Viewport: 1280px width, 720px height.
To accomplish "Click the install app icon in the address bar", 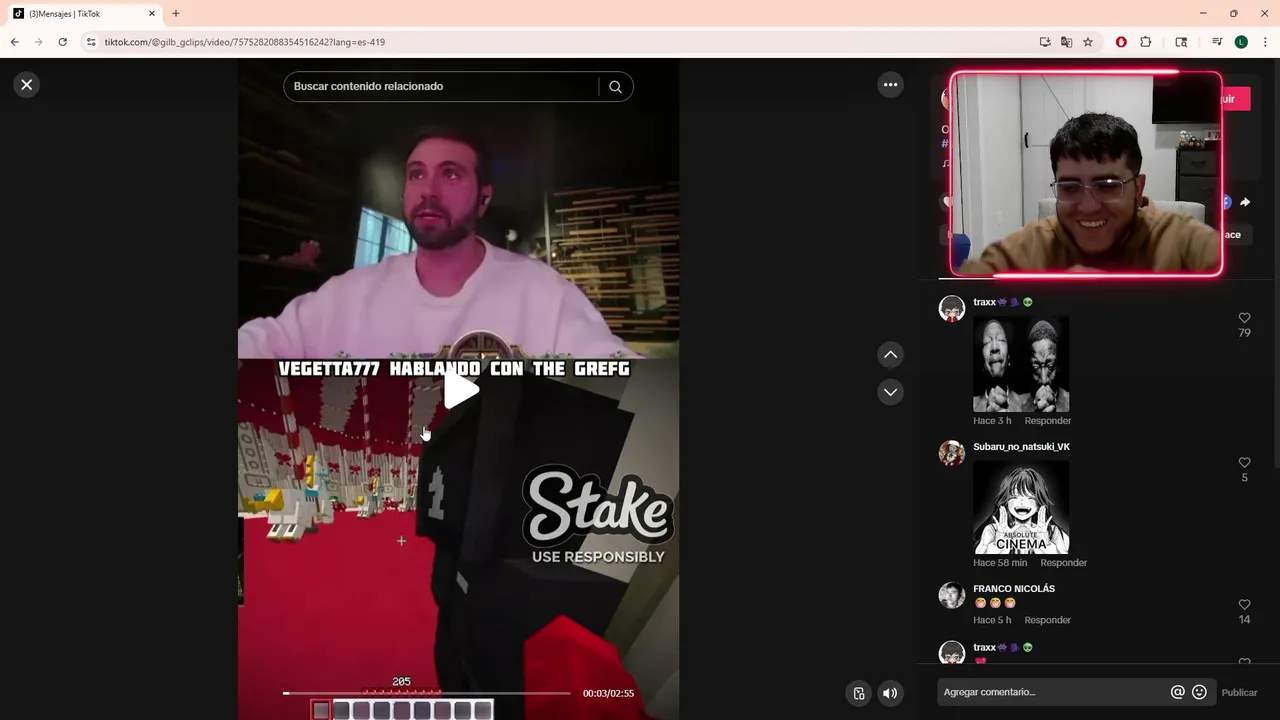I will 1045,42.
